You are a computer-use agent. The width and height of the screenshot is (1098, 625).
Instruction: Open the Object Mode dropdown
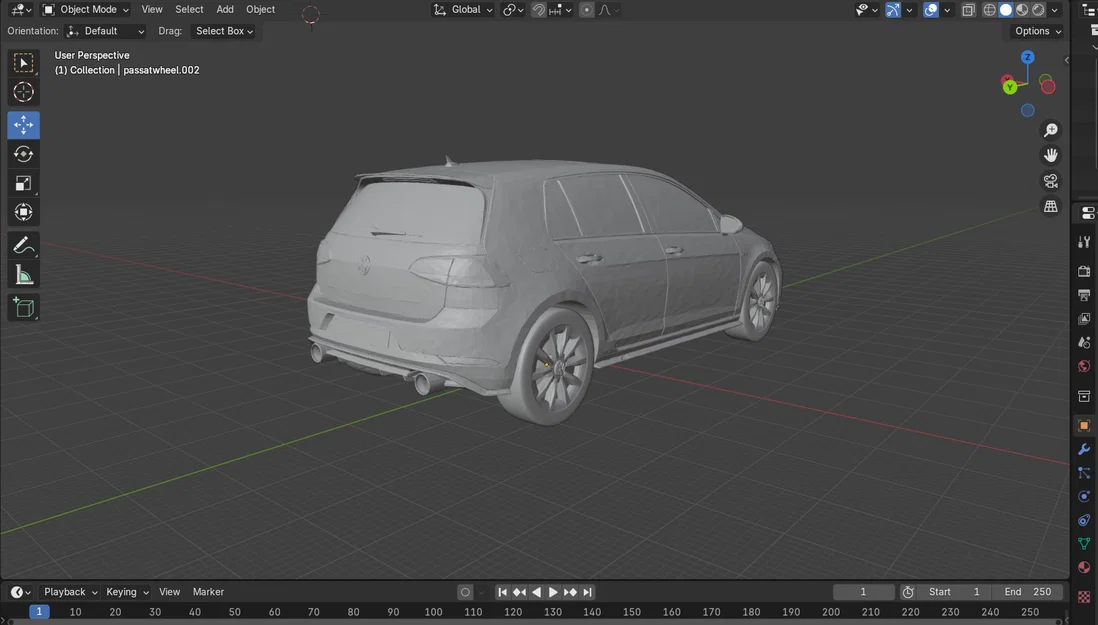(85, 9)
